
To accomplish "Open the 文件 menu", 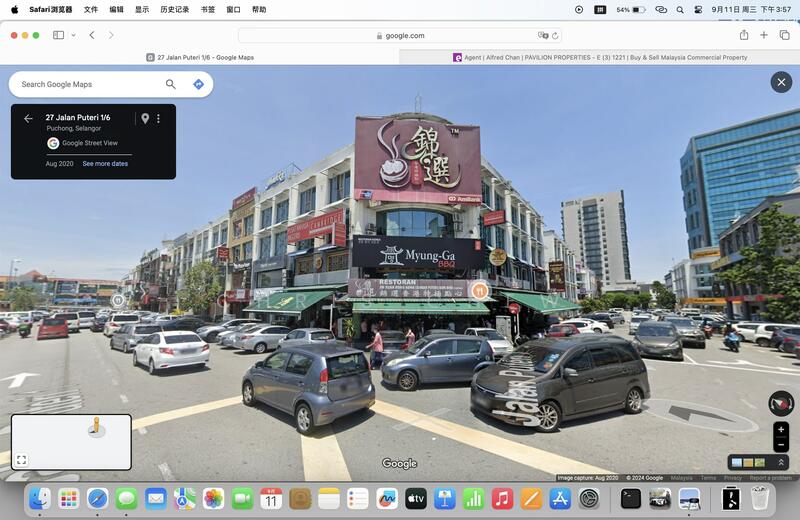I will 91,9.
